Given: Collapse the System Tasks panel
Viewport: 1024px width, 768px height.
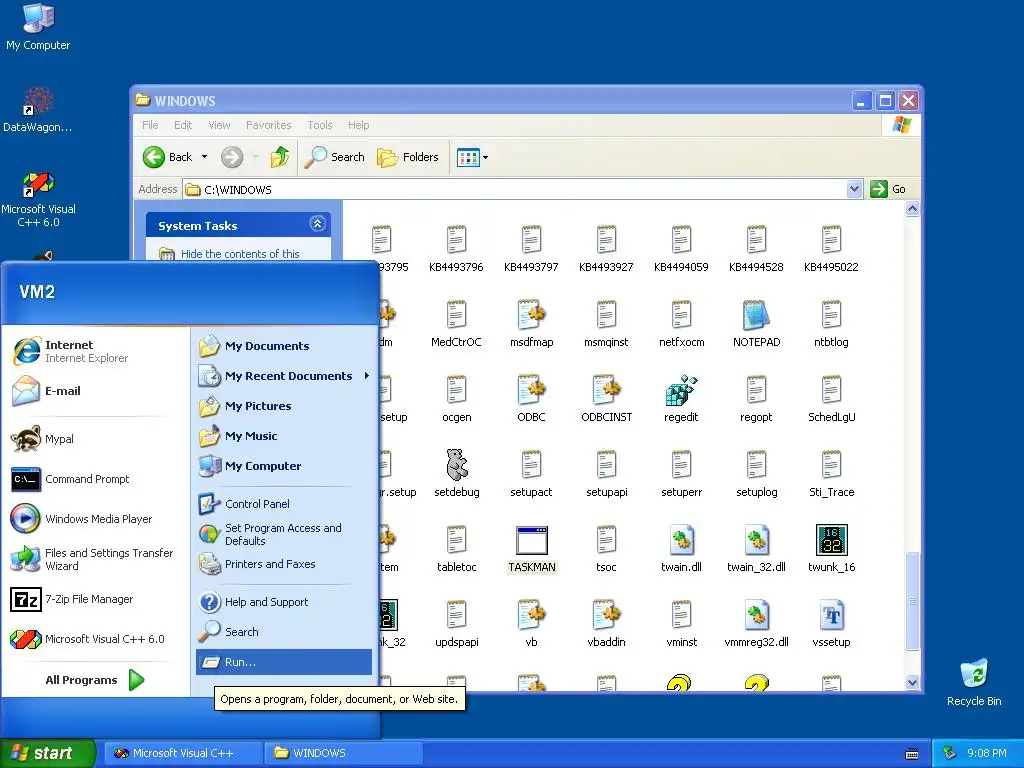Looking at the screenshot, I should click(x=317, y=224).
